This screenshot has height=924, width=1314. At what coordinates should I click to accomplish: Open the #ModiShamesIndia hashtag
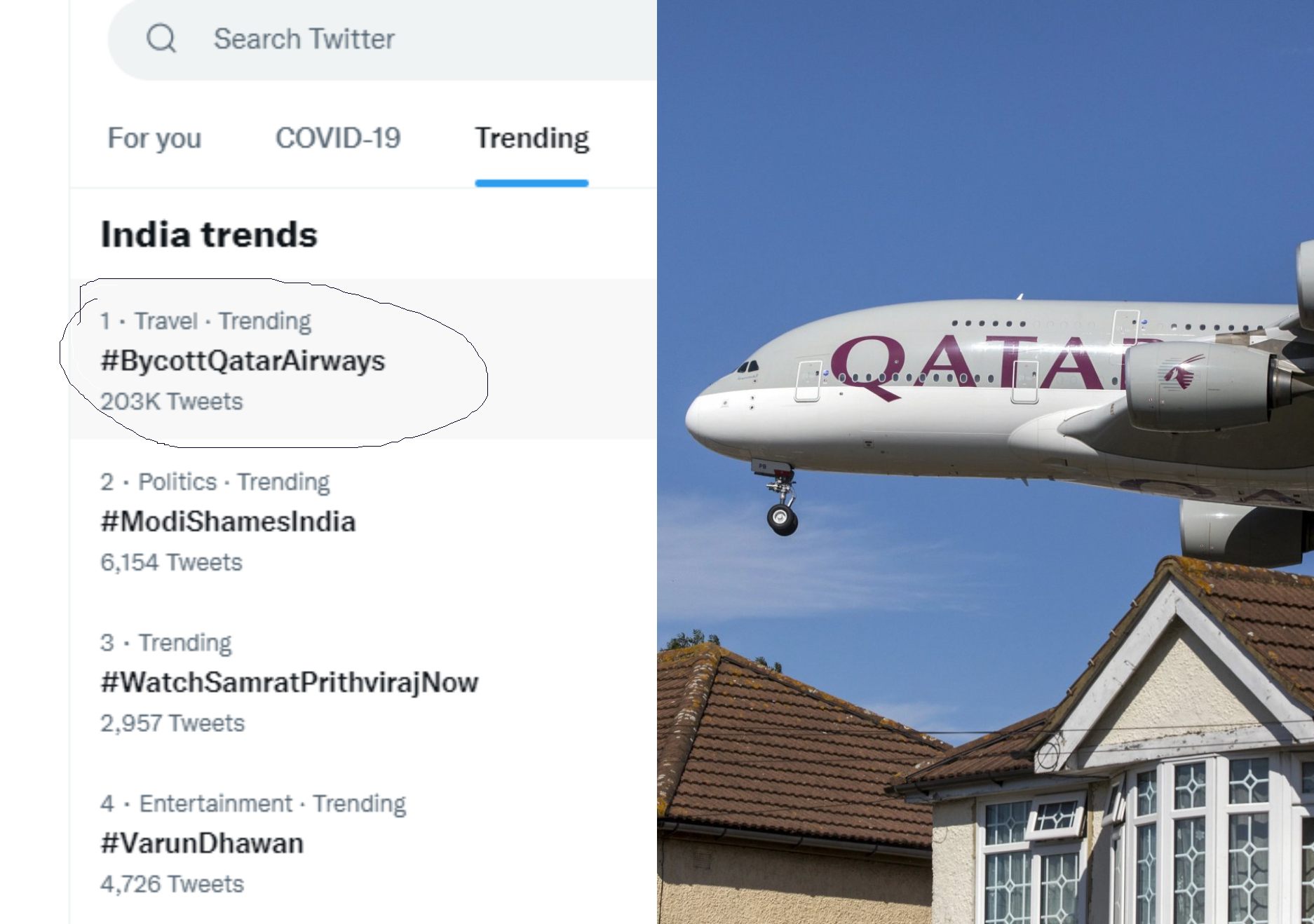[x=228, y=522]
